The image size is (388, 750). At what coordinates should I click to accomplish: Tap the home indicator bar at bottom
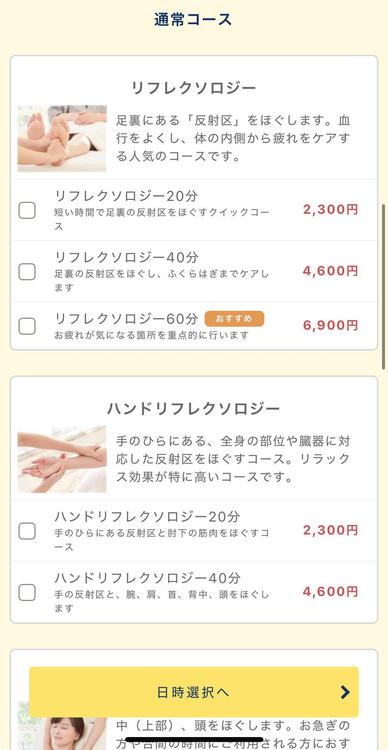click(x=194, y=740)
